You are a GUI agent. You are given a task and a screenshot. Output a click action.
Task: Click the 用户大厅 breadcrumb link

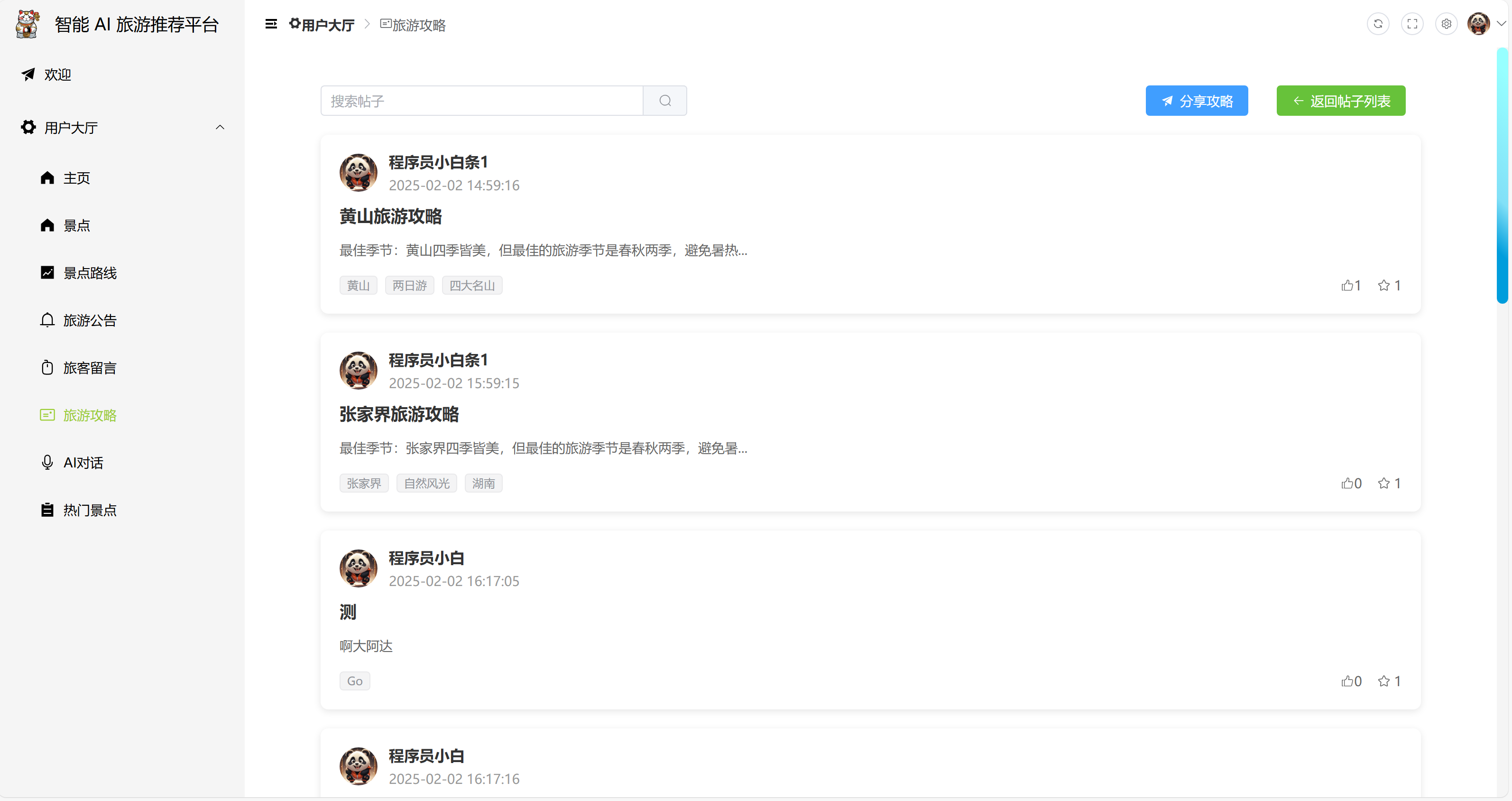click(322, 25)
